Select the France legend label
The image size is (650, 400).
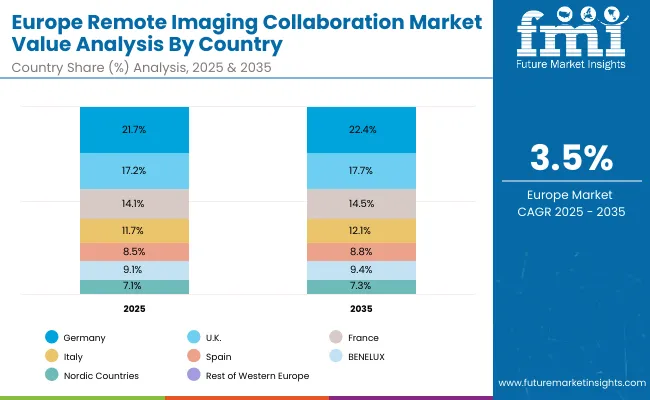pos(363,338)
